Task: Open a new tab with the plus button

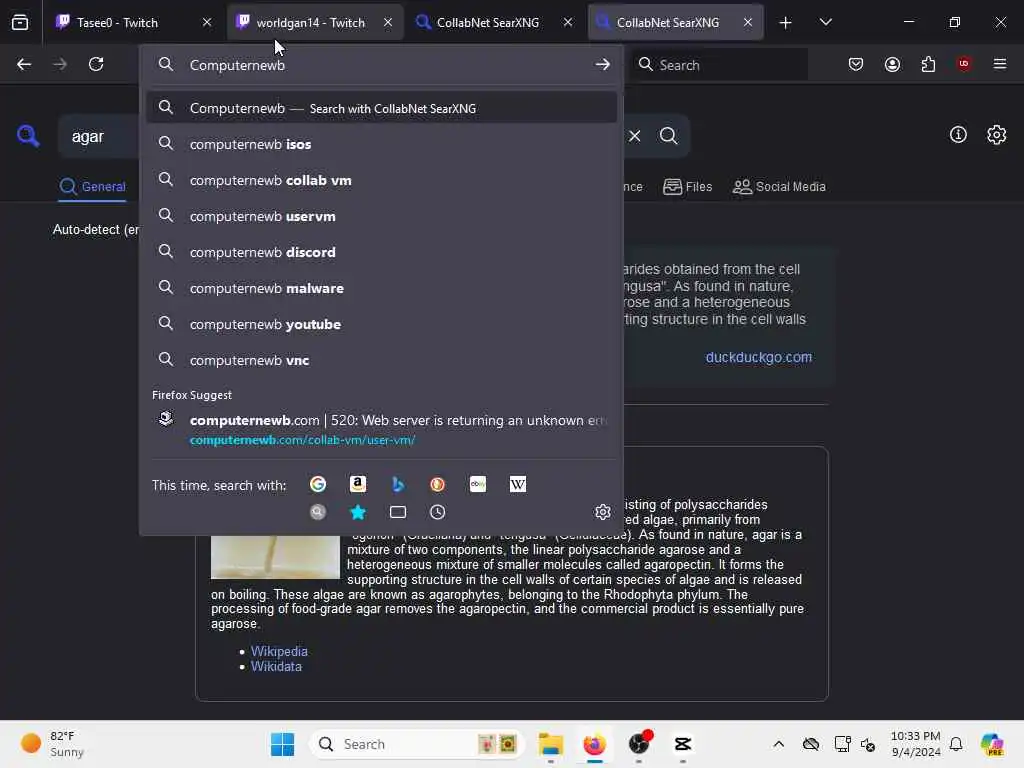Action: [785, 23]
